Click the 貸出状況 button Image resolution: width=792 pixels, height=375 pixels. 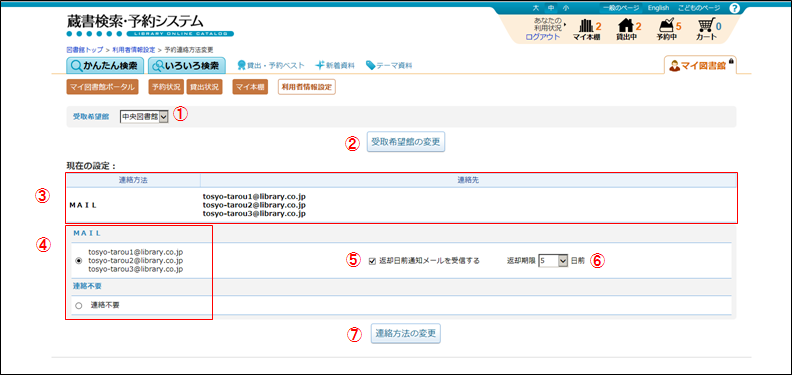click(x=204, y=87)
